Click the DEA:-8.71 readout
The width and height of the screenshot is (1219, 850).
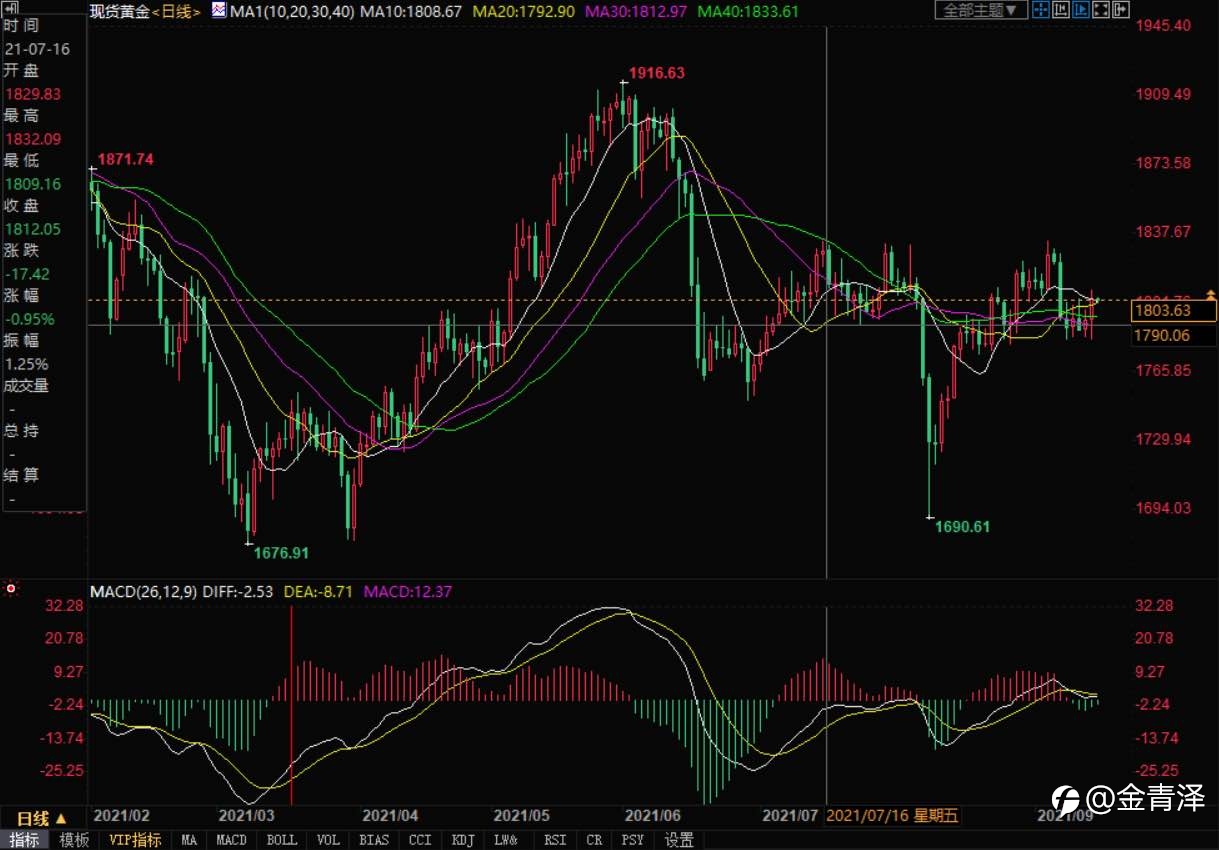tap(319, 591)
